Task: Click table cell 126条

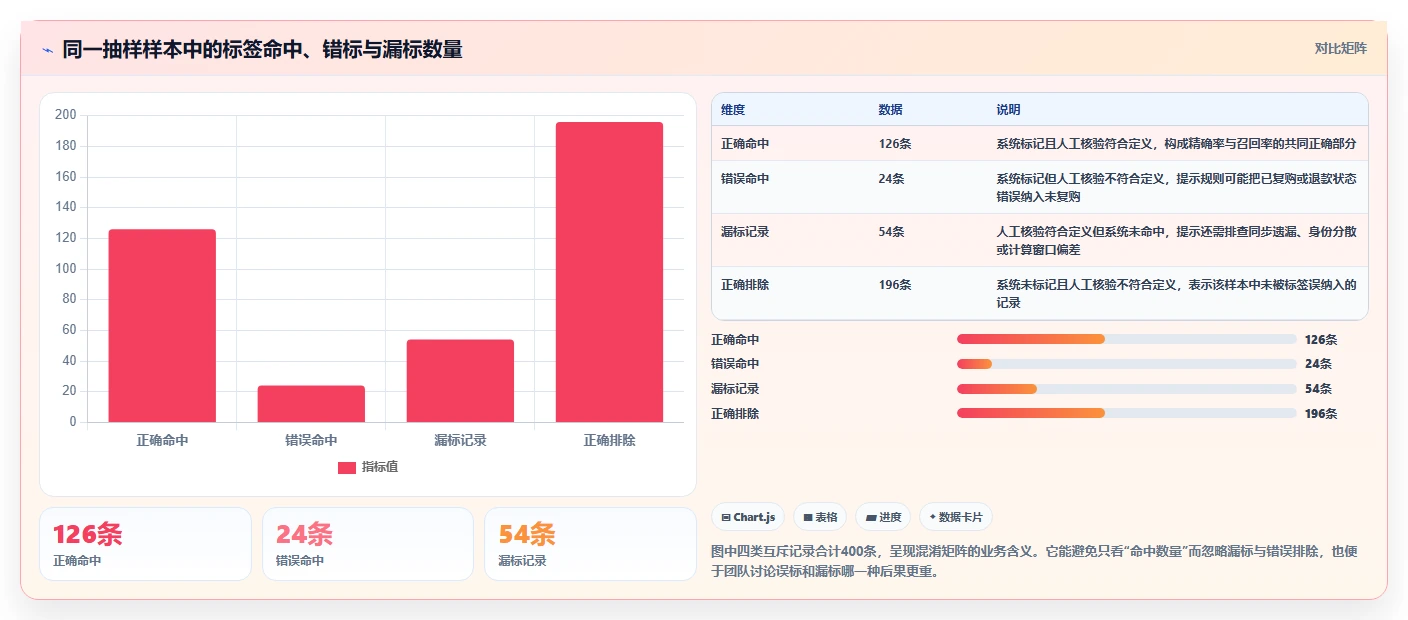Action: click(x=895, y=144)
